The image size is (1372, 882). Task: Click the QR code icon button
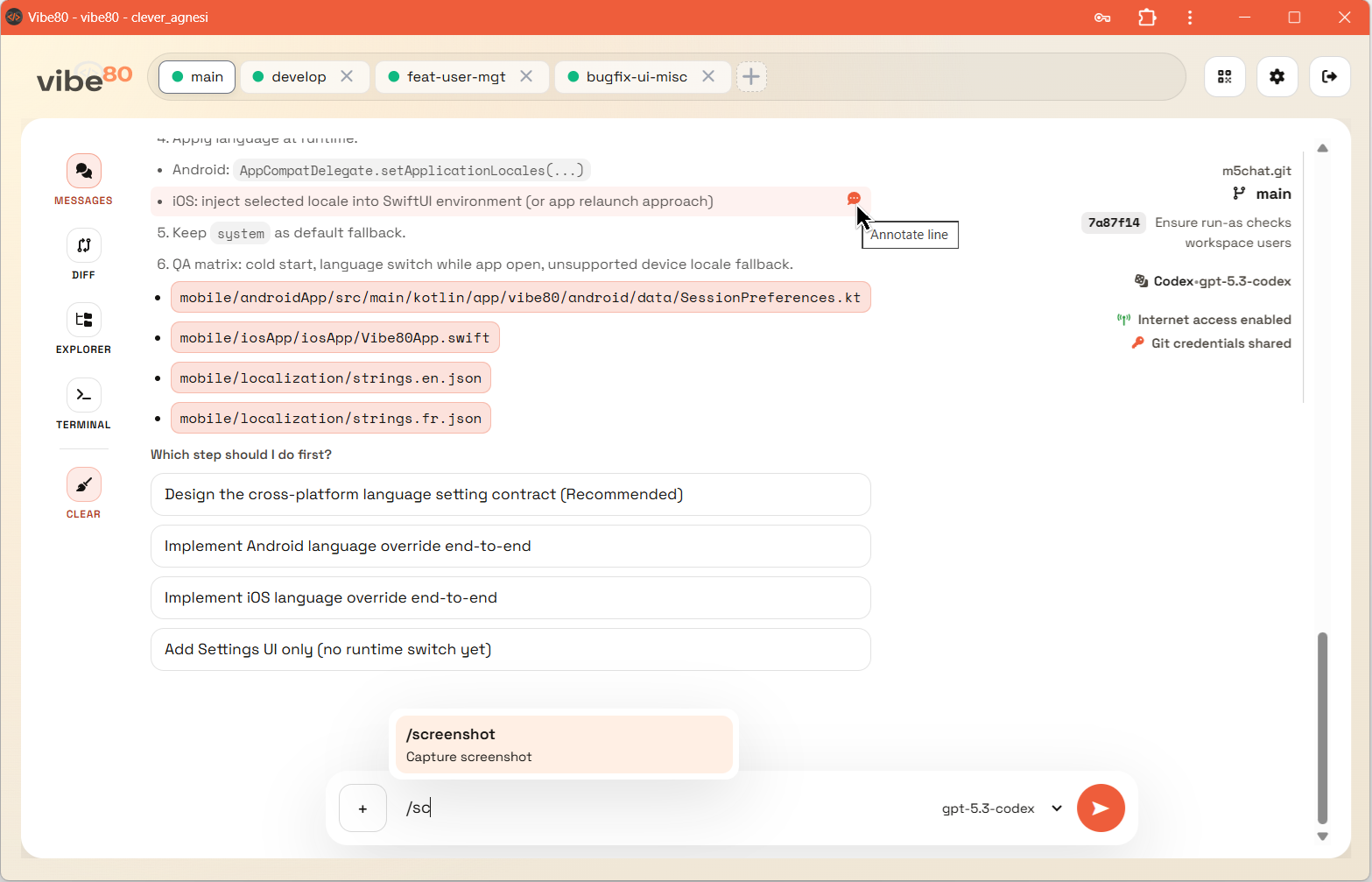[1225, 77]
